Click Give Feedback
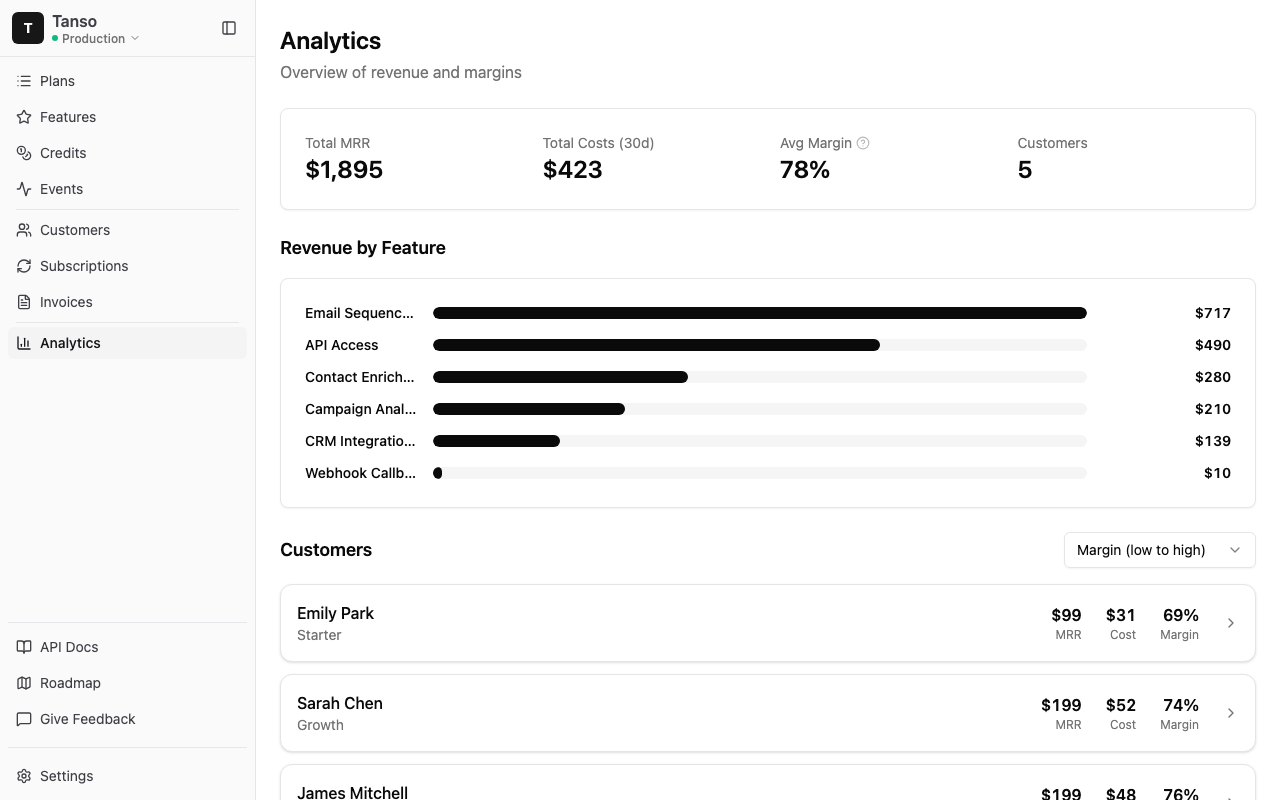The height and width of the screenshot is (800, 1280). tap(87, 719)
